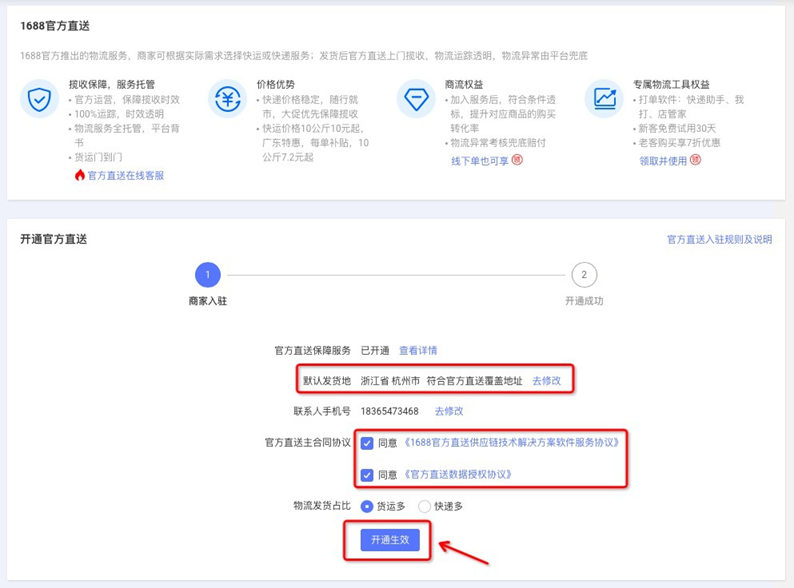The height and width of the screenshot is (588, 794).
Task: Click 查看详情 next to 已开通
Action: tap(418, 351)
